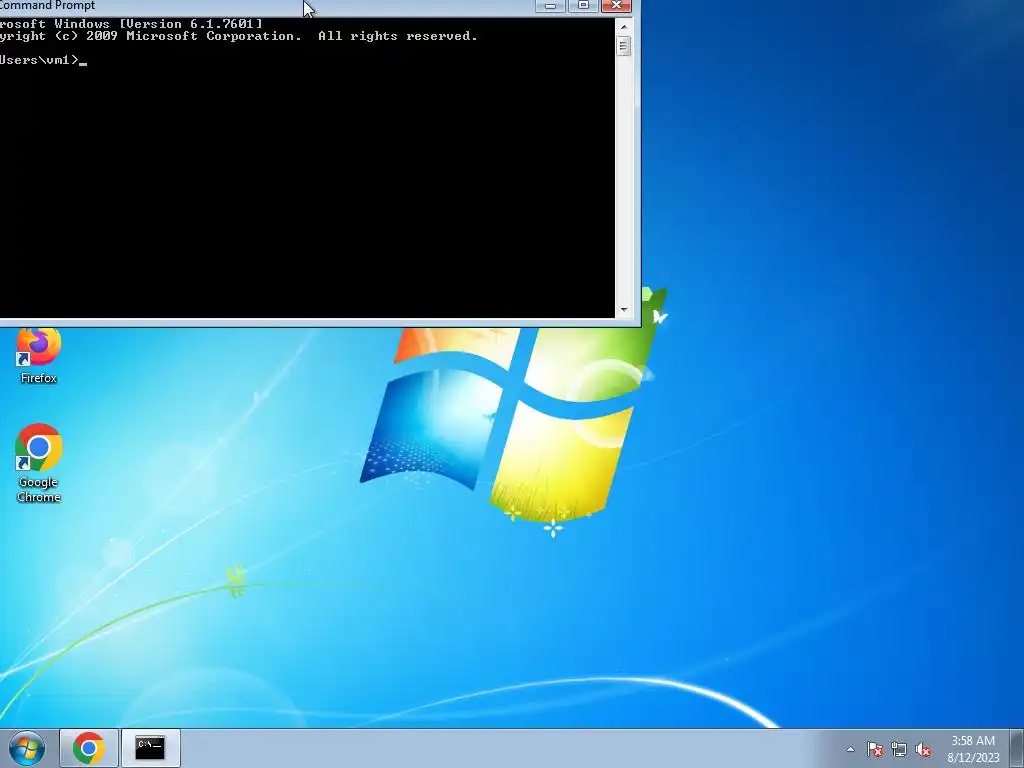Launch Chrome from the taskbar
Viewport: 1024px width, 768px height.
89,748
